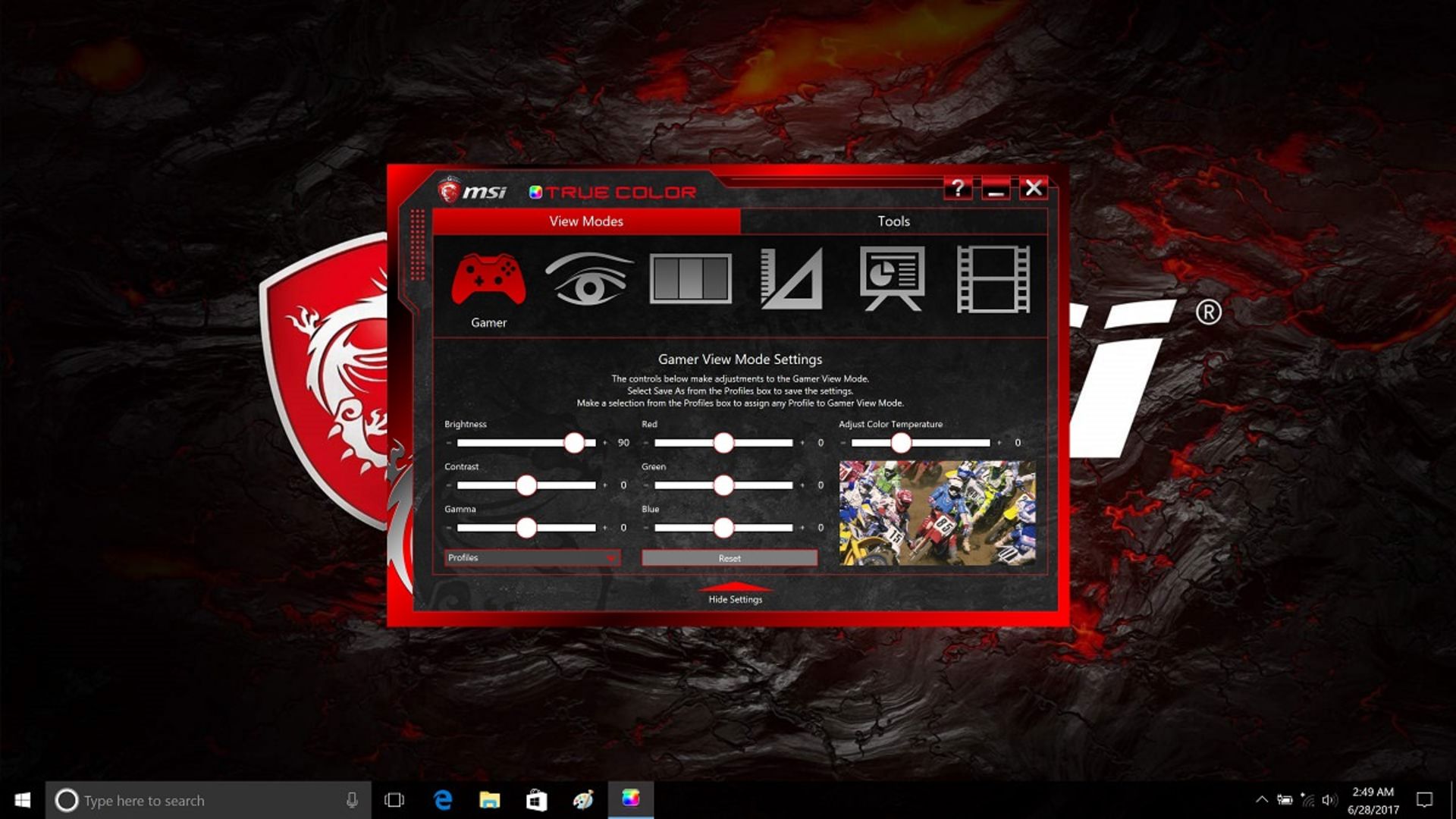The image size is (1456, 819).
Task: Increase Contrast with the plus sign
Action: pyautogui.click(x=604, y=485)
